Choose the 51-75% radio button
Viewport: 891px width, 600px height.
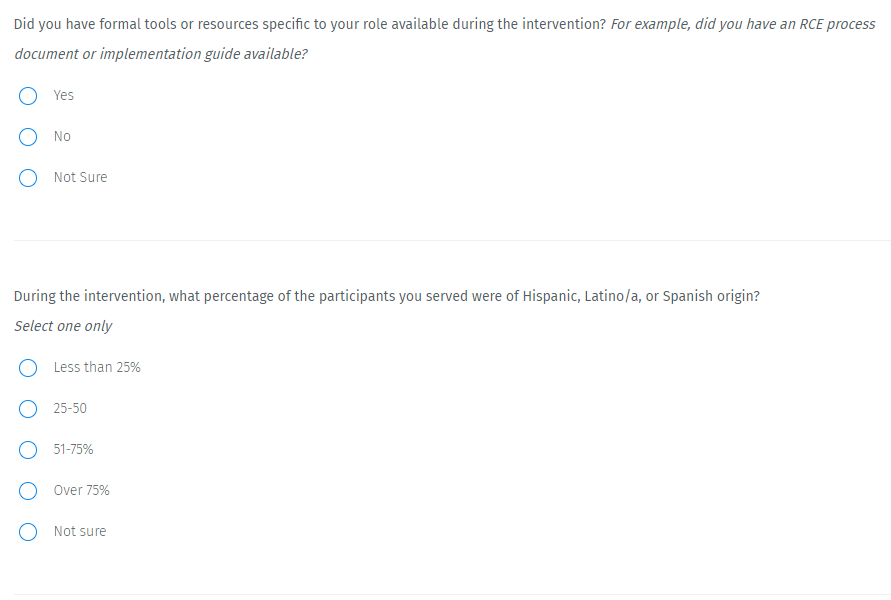[x=30, y=450]
